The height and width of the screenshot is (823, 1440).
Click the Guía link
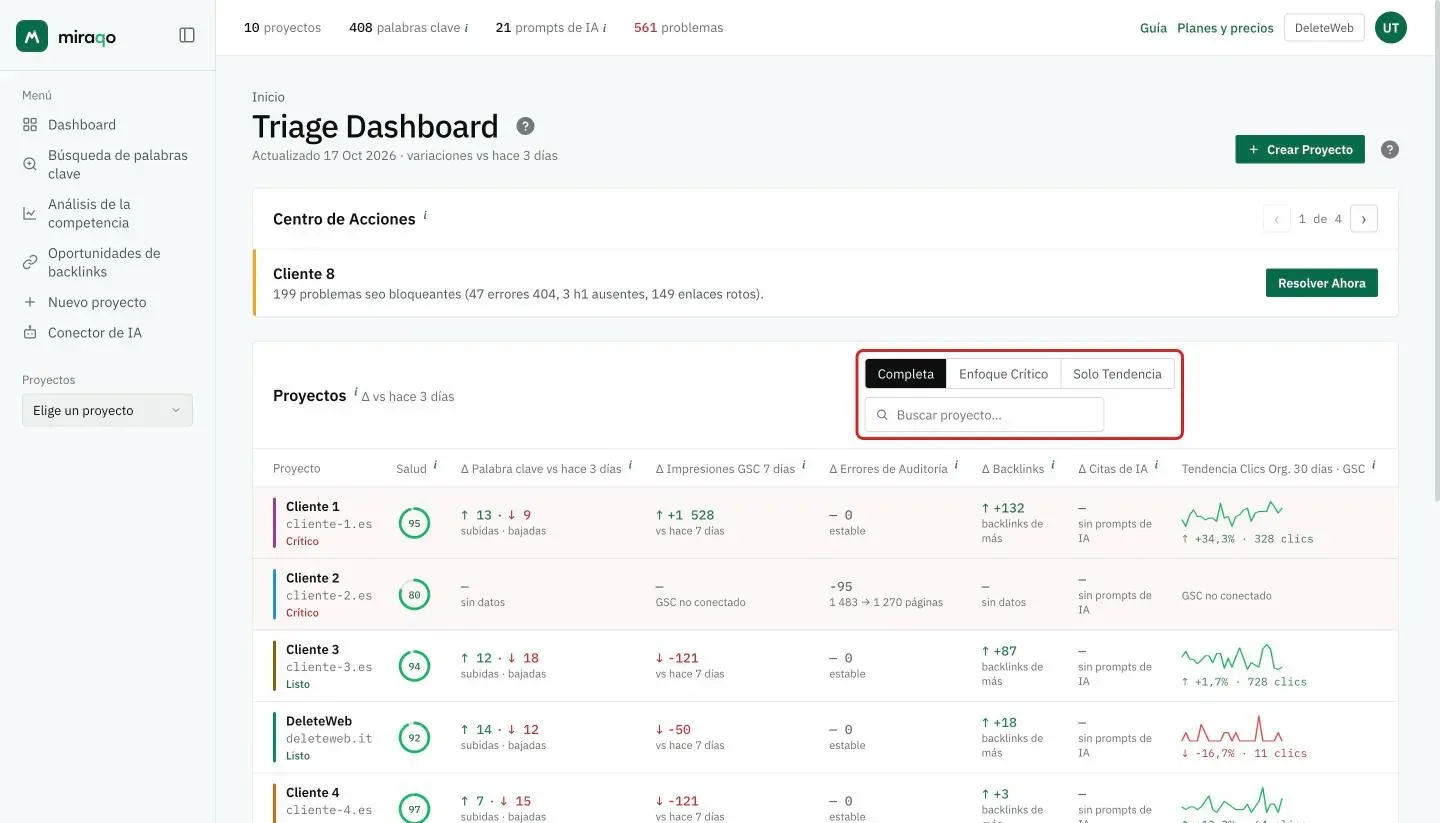tap(1153, 28)
